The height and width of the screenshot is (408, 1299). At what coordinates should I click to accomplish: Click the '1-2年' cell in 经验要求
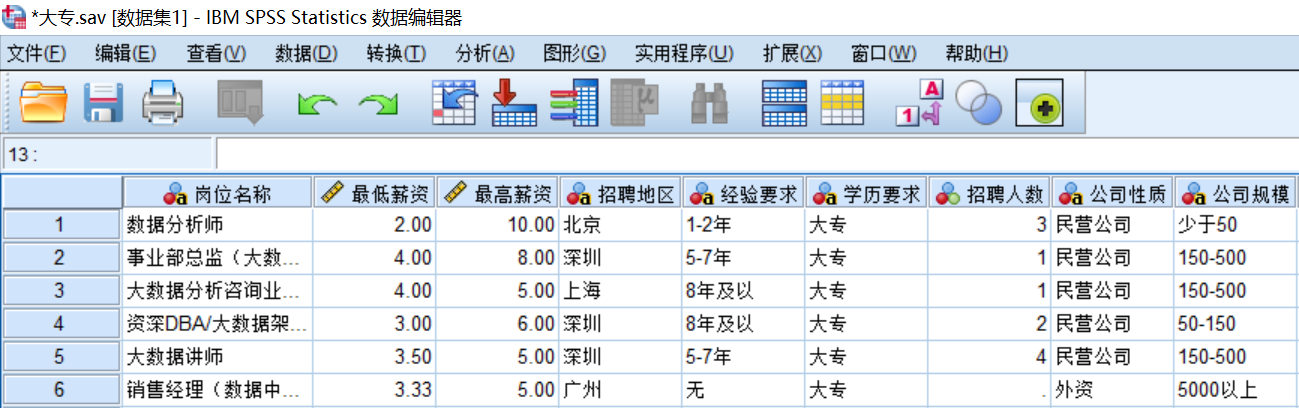744,225
